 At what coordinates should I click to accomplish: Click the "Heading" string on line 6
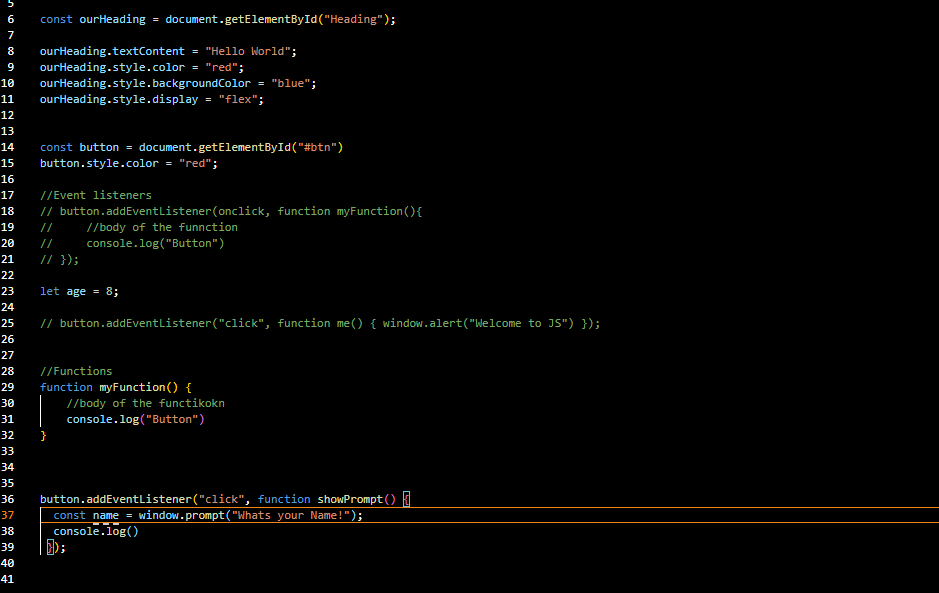pos(353,19)
